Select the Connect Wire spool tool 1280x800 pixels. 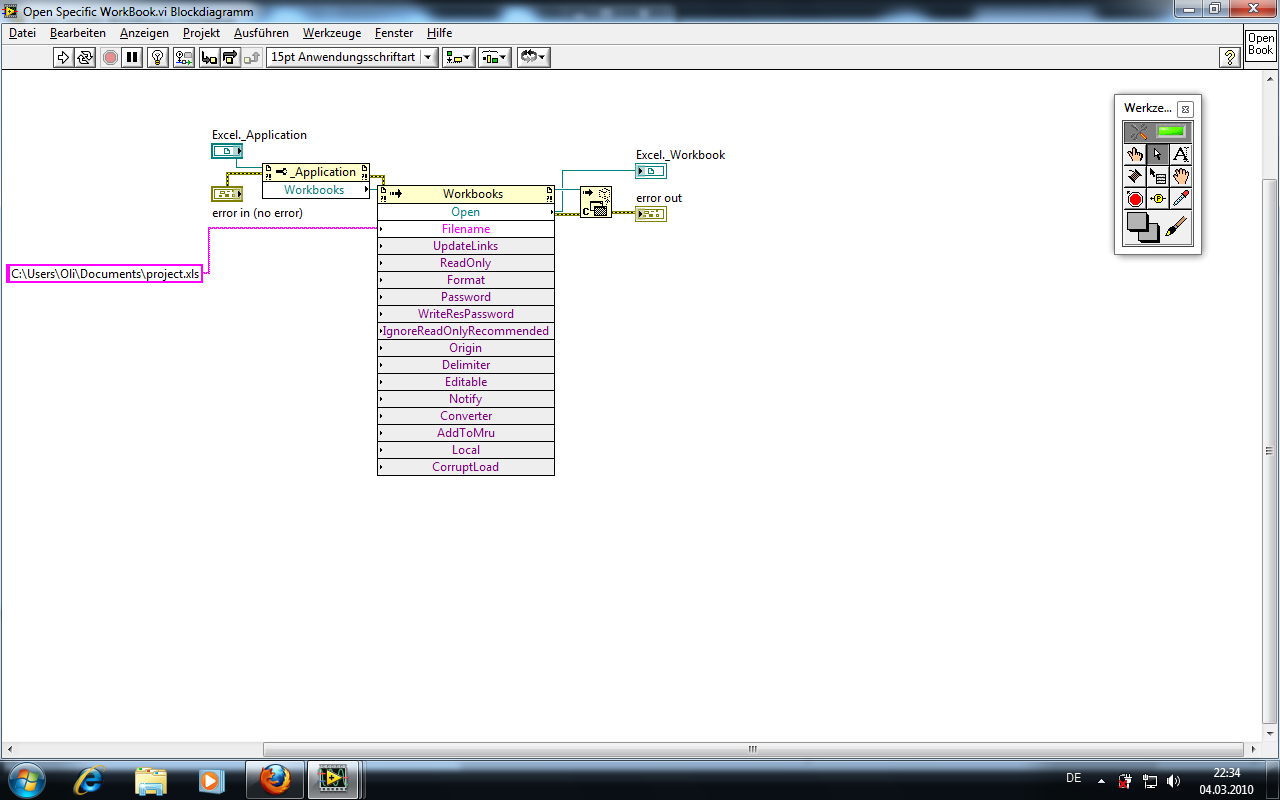1135,177
